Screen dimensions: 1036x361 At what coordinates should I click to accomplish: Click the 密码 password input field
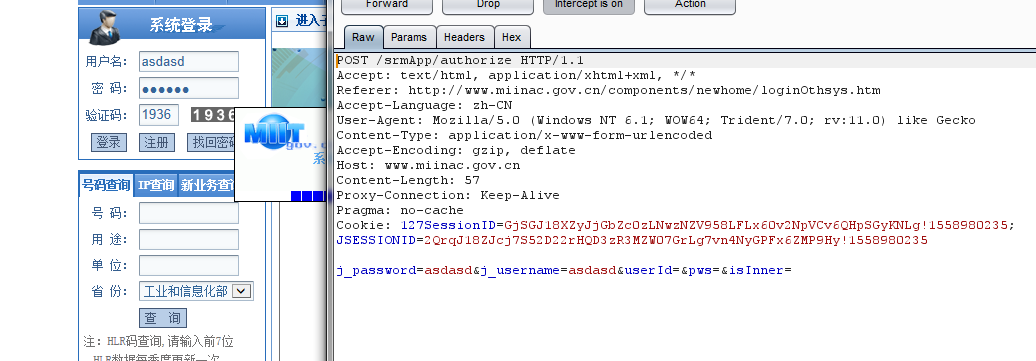click(189, 89)
